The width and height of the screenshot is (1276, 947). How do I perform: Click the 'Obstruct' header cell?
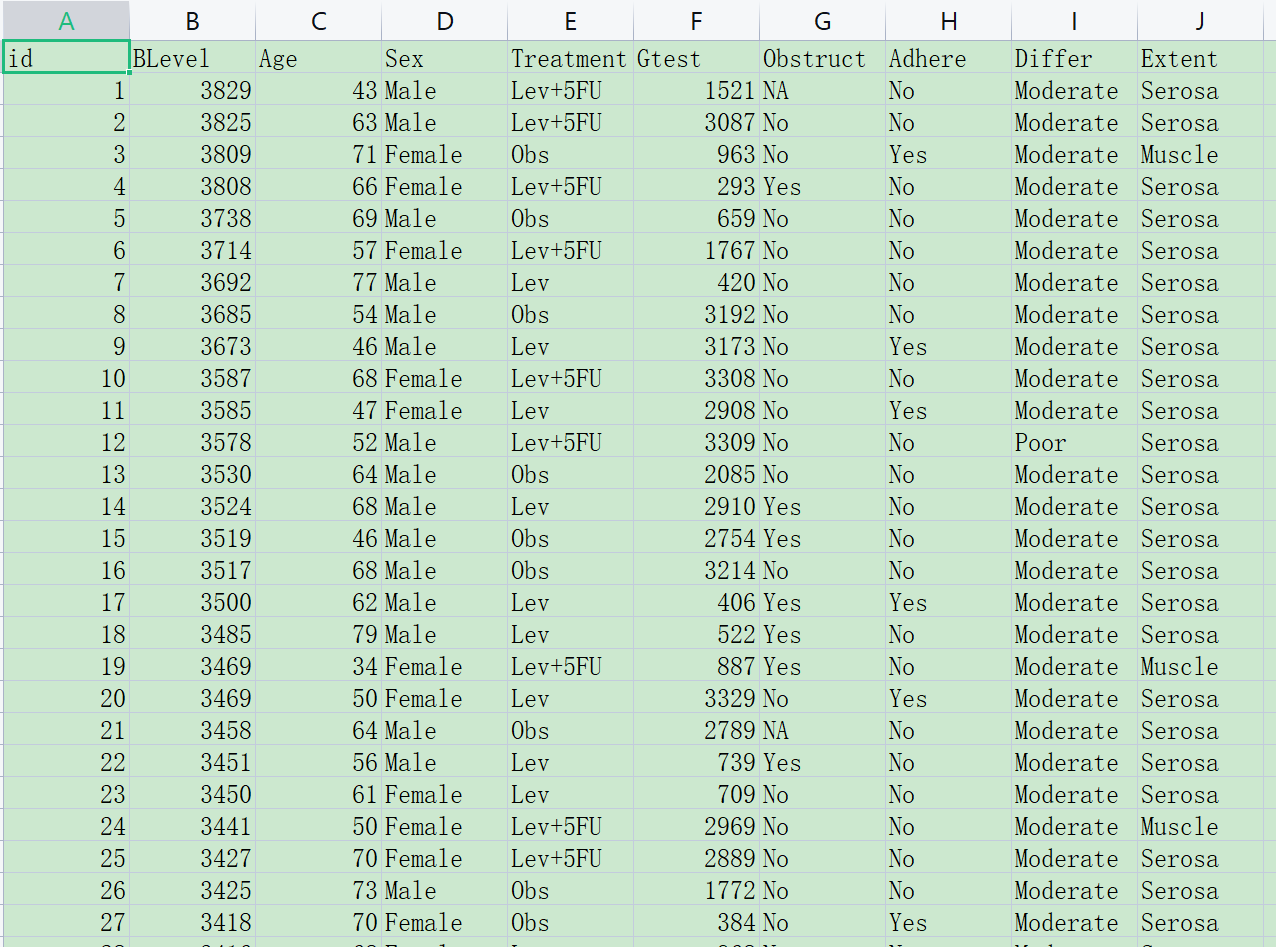click(x=822, y=59)
